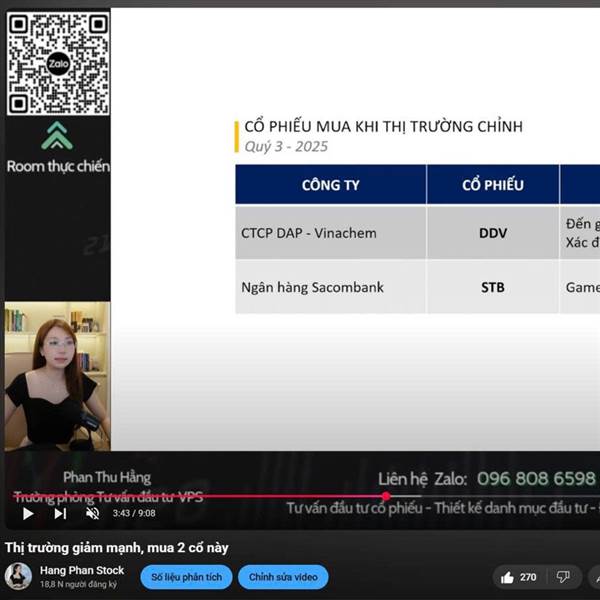The image size is (600, 600).
Task: Skip to the next video
Action: click(x=60, y=514)
